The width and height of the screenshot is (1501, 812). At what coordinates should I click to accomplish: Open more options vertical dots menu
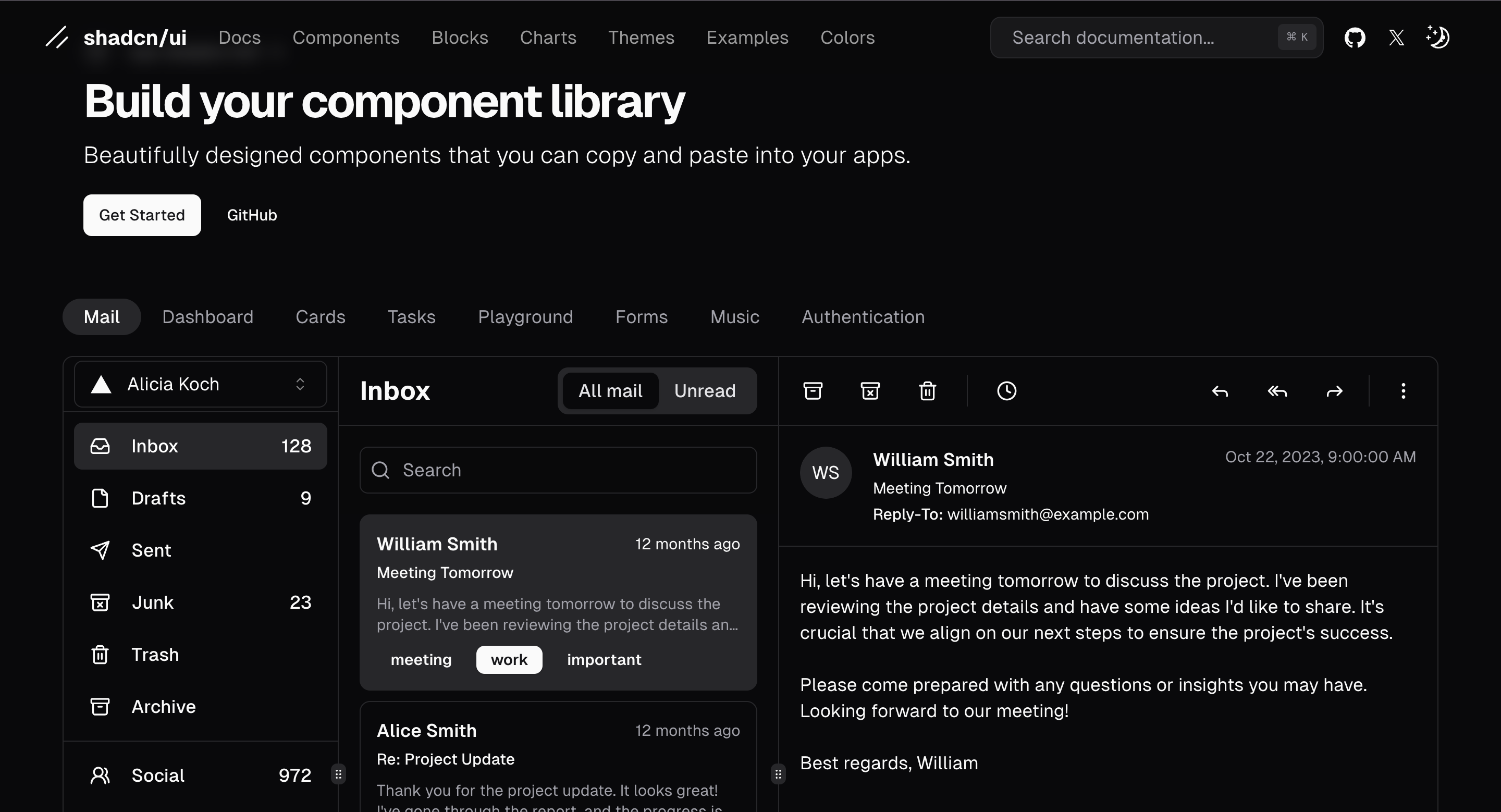pyautogui.click(x=1403, y=391)
